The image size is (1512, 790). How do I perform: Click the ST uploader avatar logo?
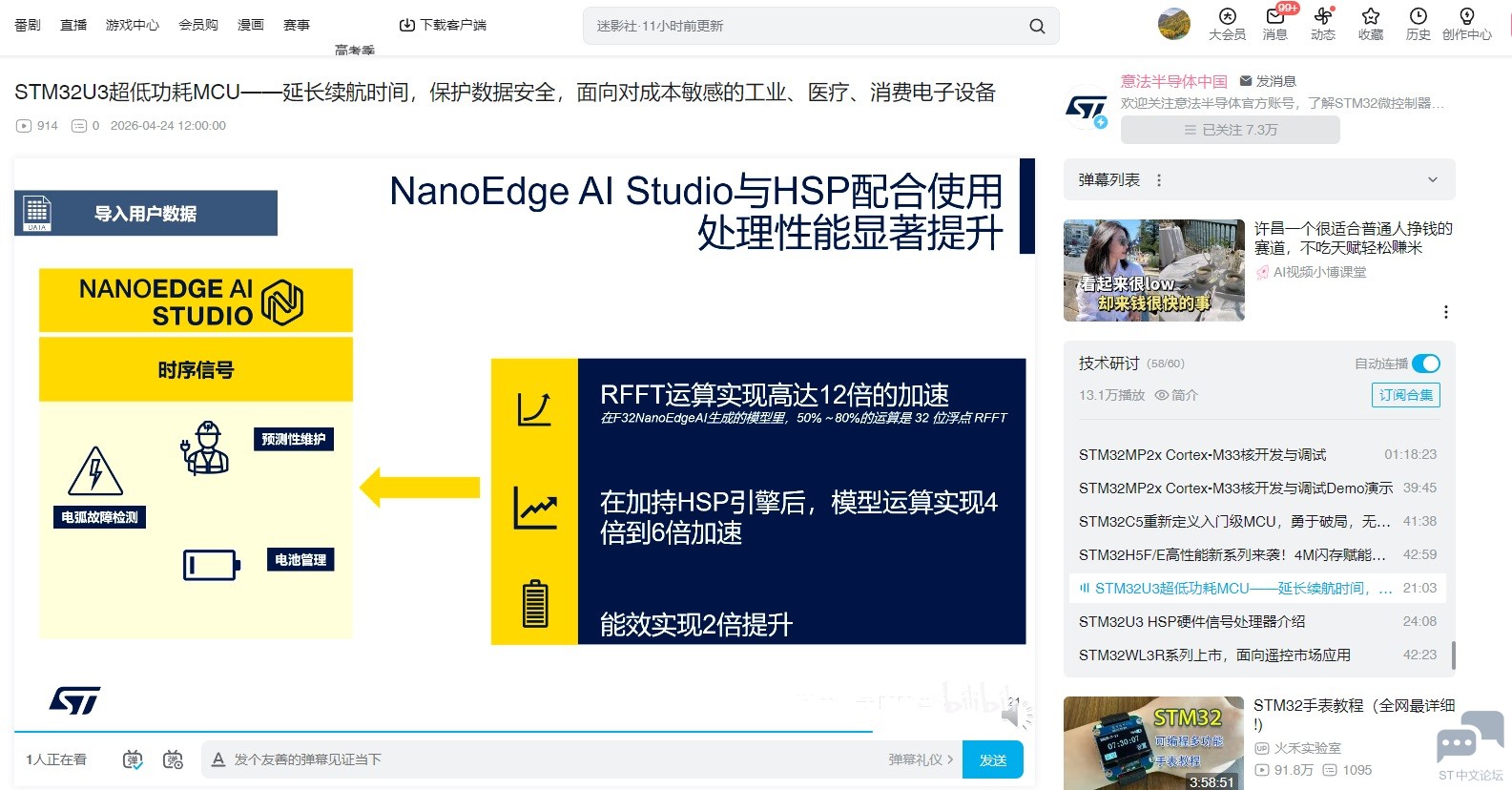[1087, 108]
